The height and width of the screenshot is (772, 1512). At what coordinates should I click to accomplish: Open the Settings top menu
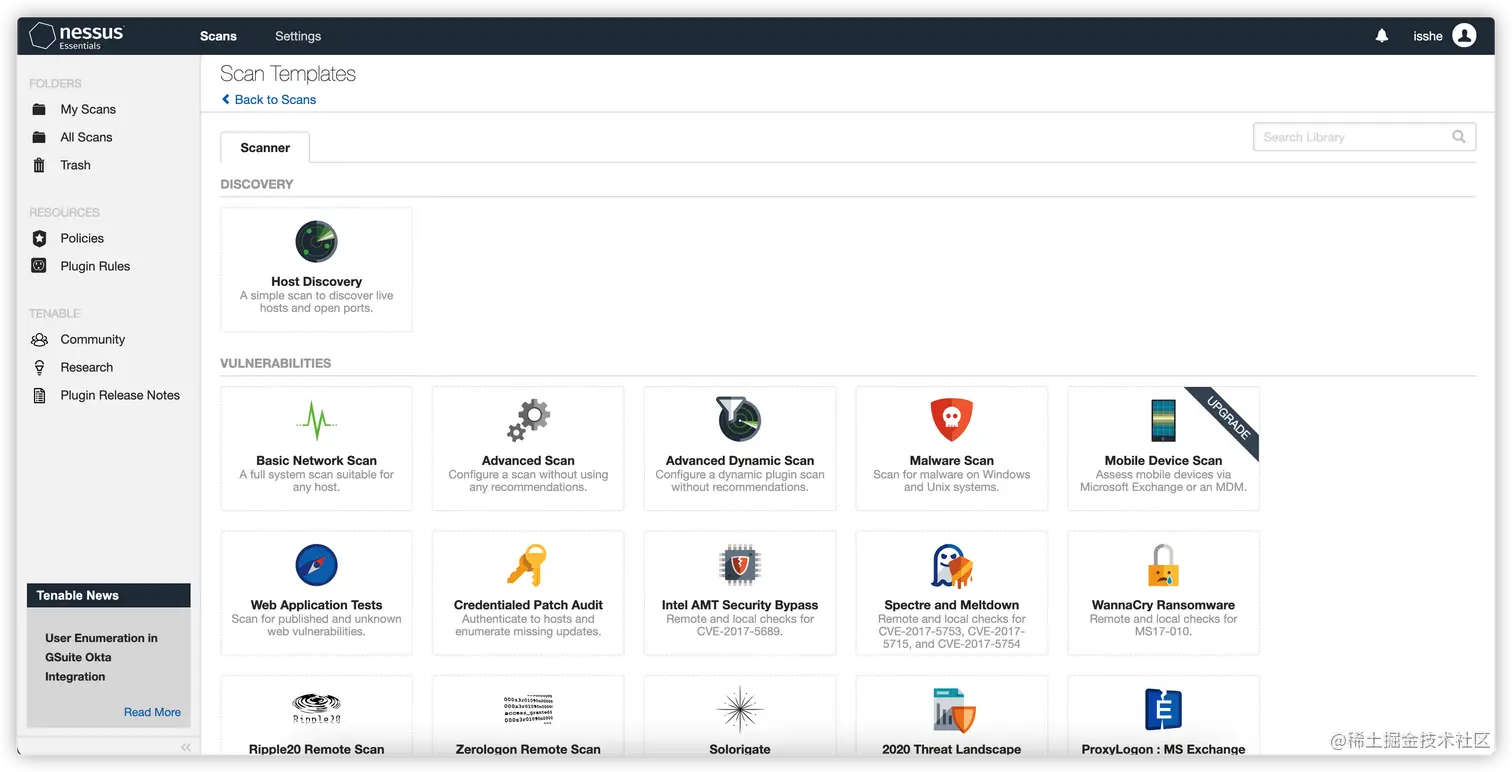coord(298,36)
